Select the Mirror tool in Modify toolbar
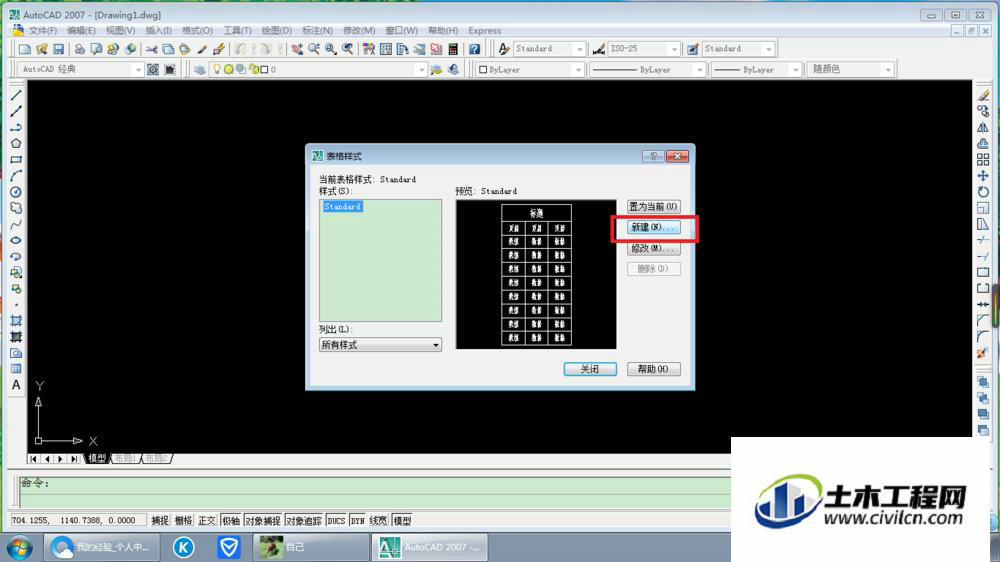The image size is (1000, 562). pos(983,128)
